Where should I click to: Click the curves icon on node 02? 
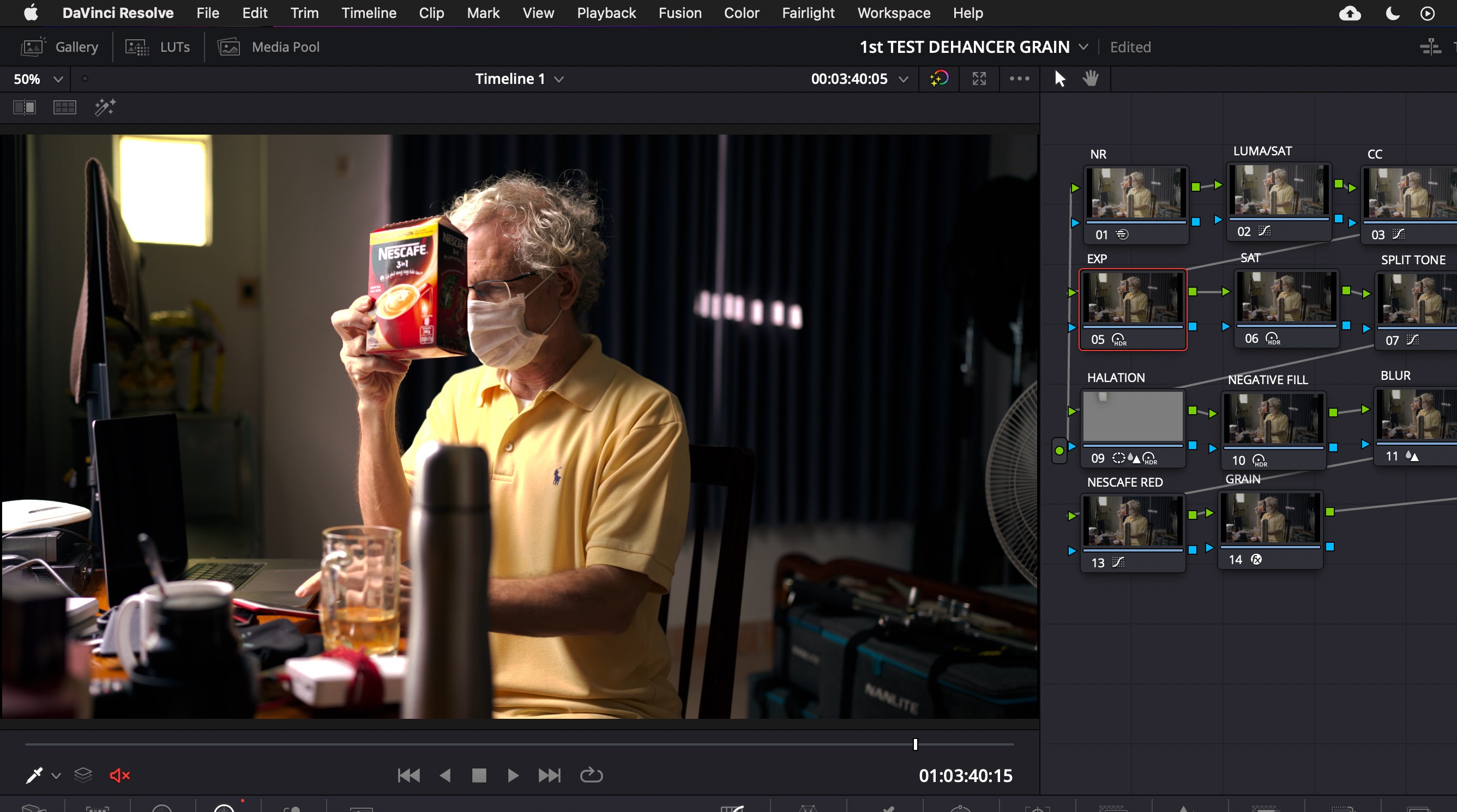point(1264,231)
